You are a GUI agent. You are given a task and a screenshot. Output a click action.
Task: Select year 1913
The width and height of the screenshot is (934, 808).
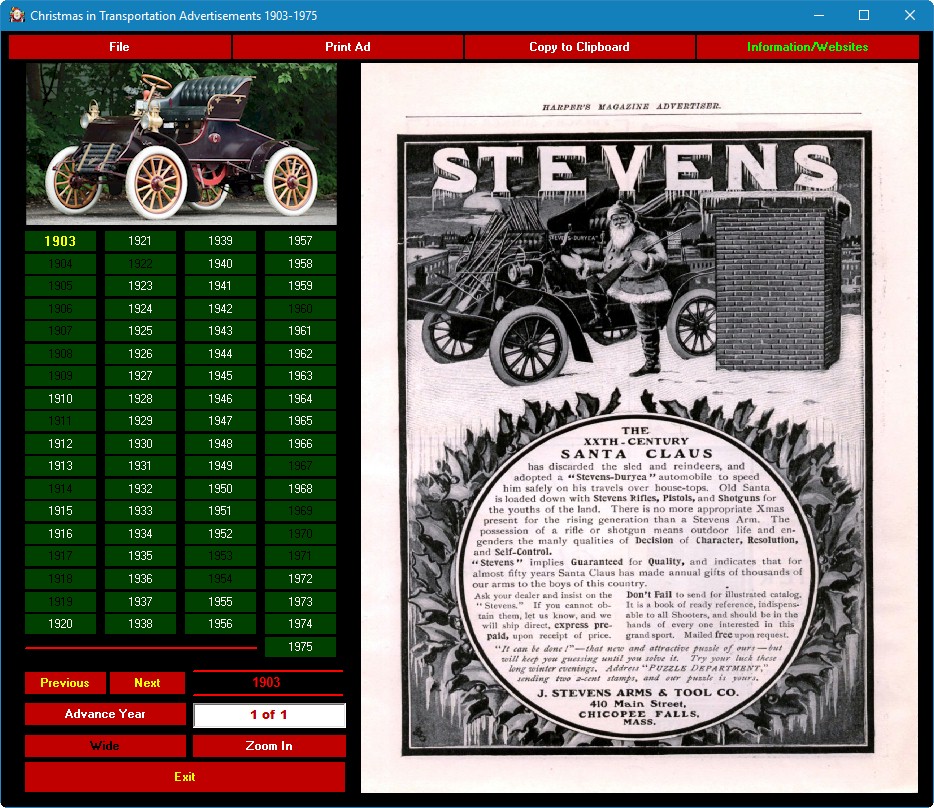click(60, 466)
